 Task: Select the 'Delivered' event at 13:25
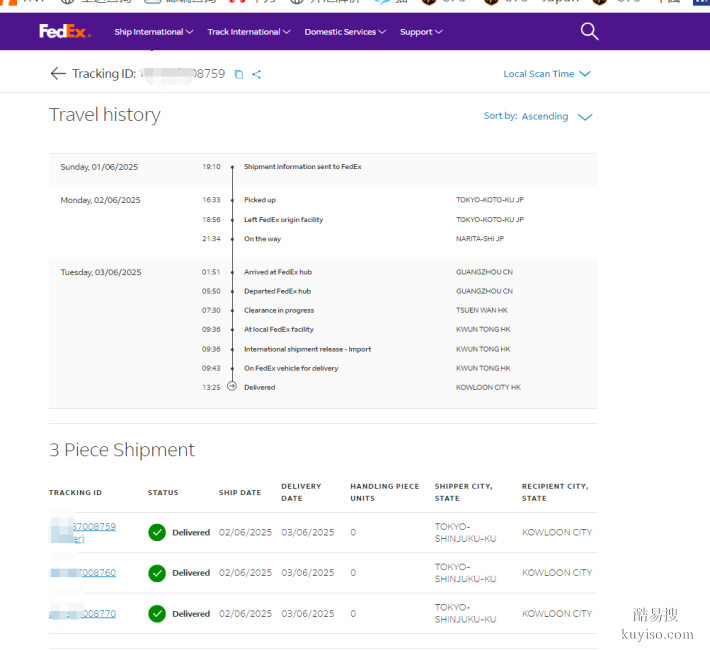259,387
